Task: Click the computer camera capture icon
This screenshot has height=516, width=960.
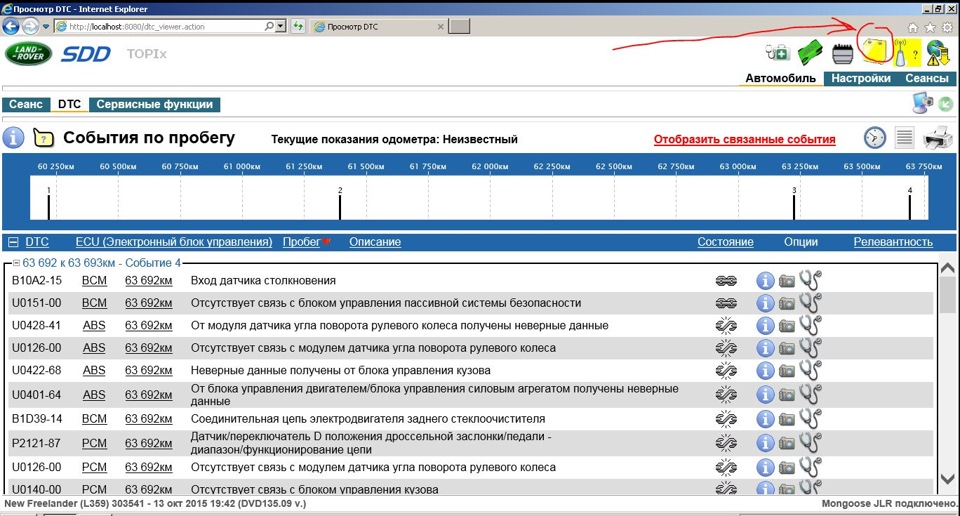Action: 922,103
